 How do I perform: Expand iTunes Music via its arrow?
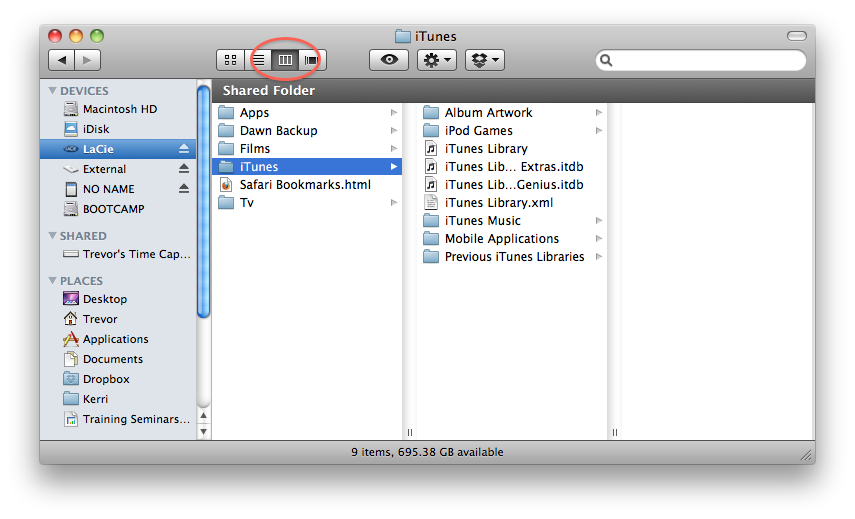[x=599, y=220]
